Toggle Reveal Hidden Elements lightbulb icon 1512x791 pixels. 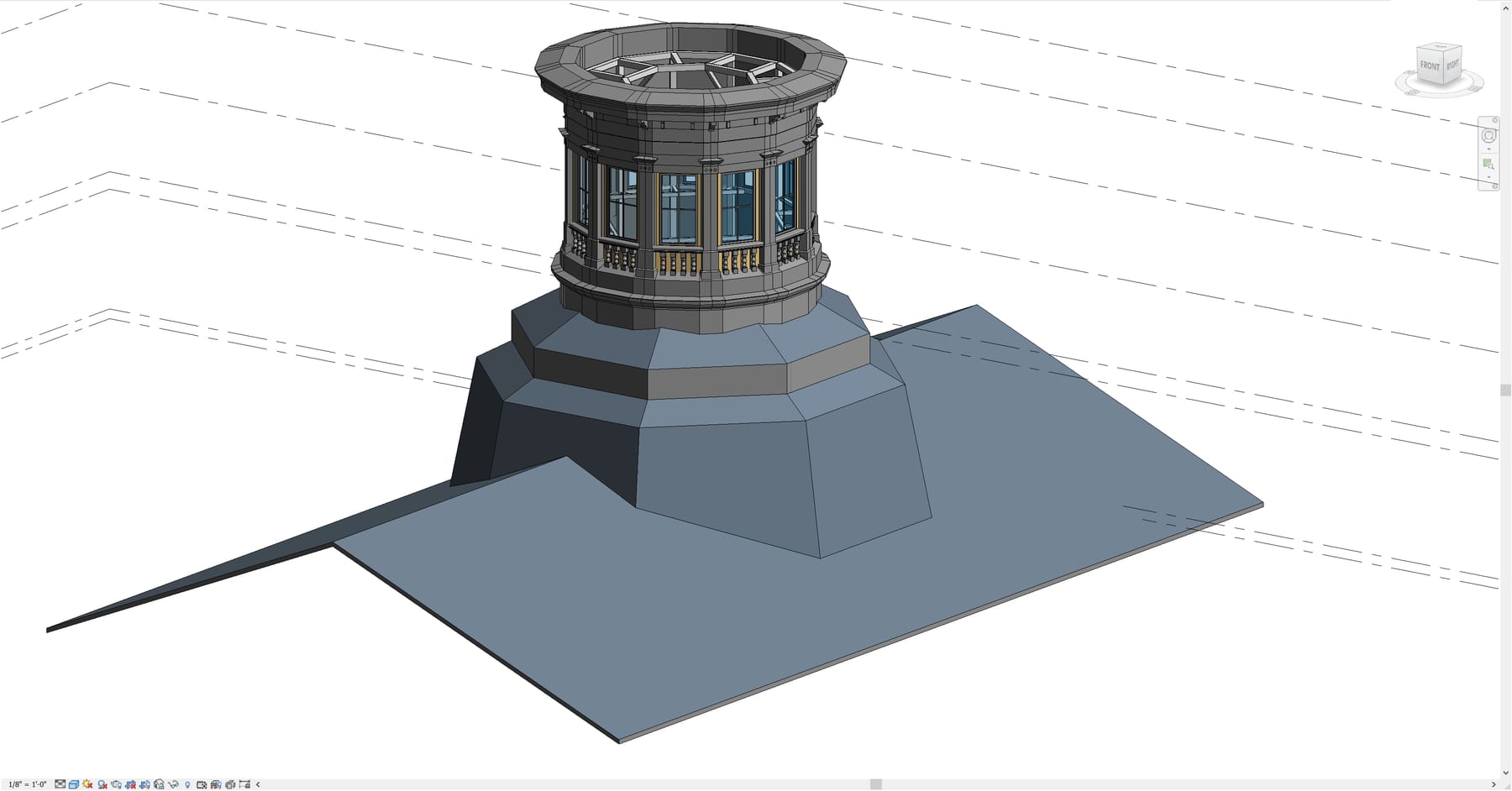(x=187, y=784)
